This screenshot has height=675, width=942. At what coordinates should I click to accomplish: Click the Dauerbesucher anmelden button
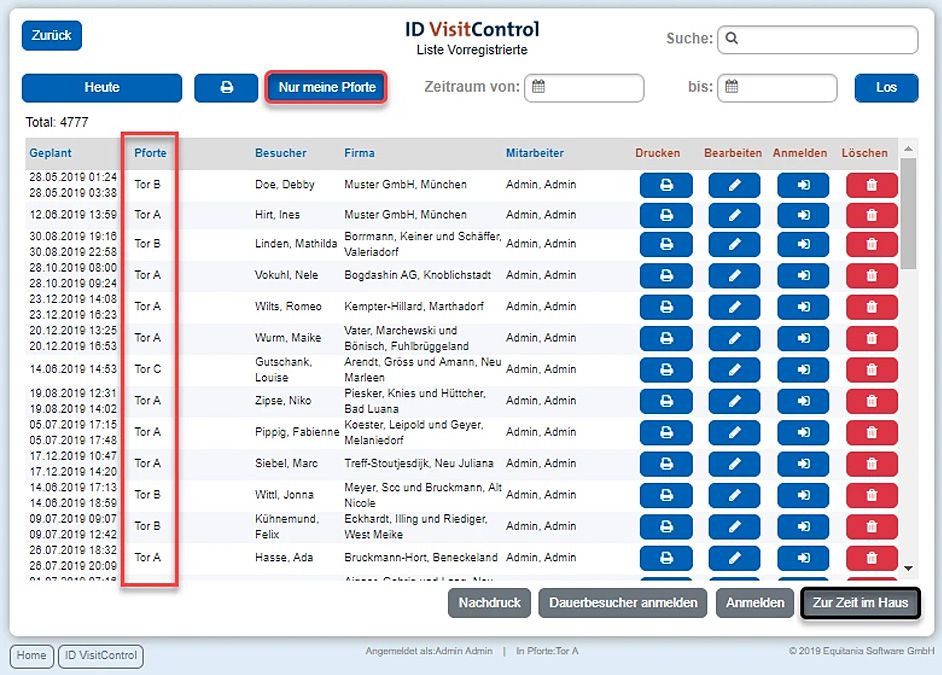[x=623, y=603]
